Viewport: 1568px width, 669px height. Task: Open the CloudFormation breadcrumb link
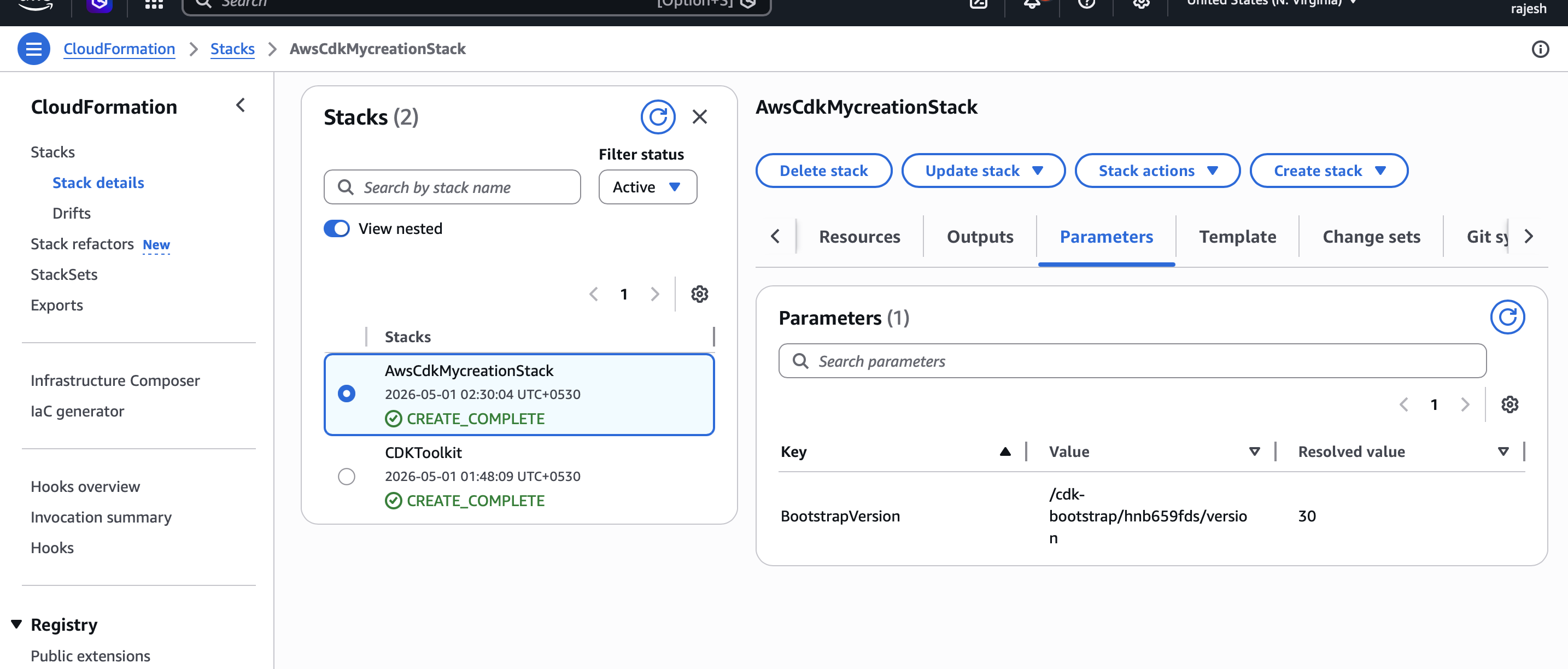click(x=119, y=49)
